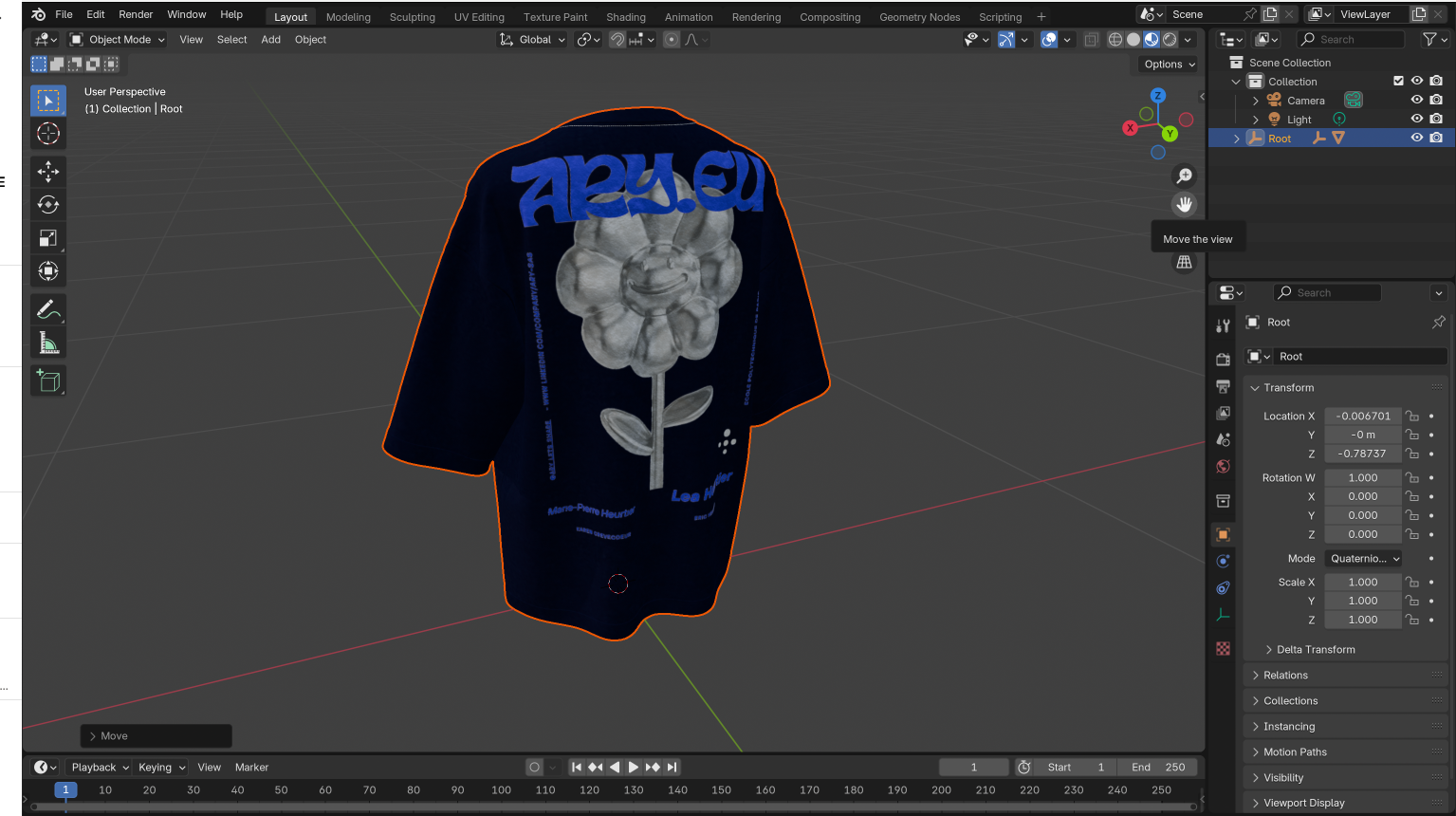Switch perspective/orthographic grid icon

coord(1185,262)
